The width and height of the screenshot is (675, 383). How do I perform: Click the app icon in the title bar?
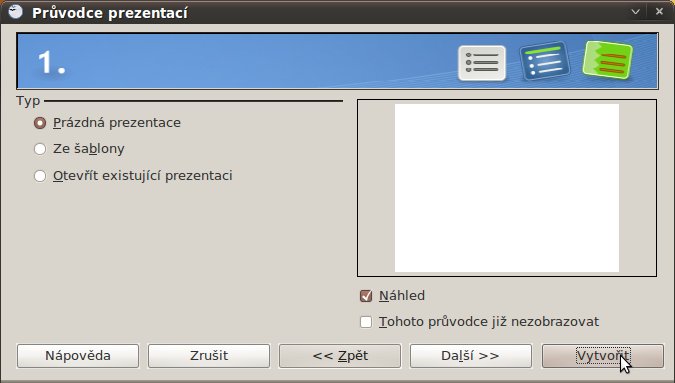pyautogui.click(x=16, y=12)
